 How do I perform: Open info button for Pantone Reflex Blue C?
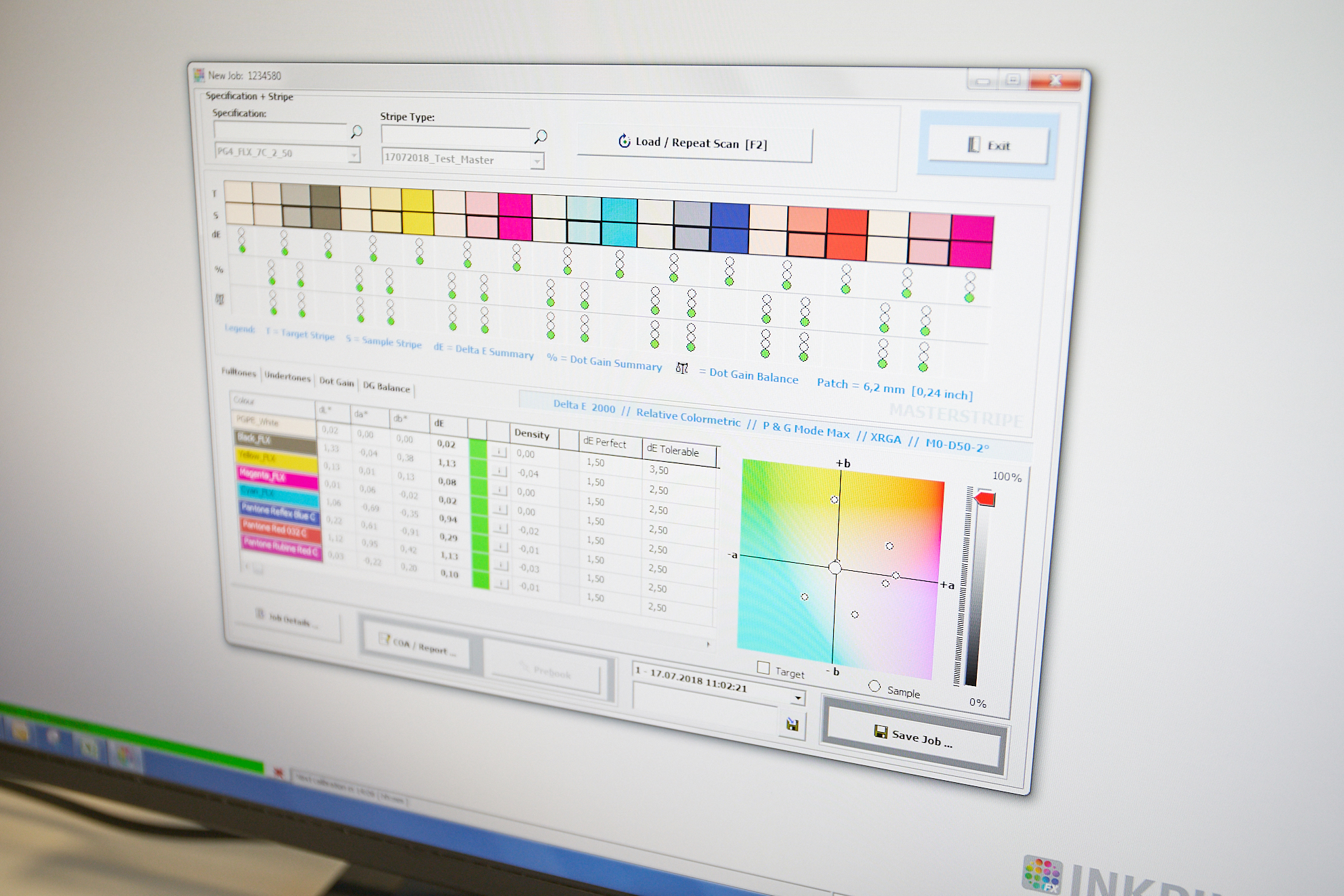(x=501, y=547)
